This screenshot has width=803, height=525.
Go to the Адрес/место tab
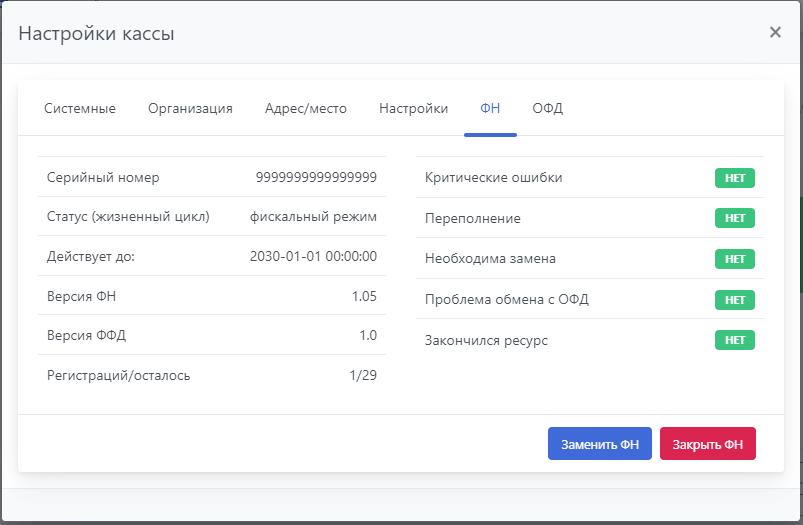point(306,109)
